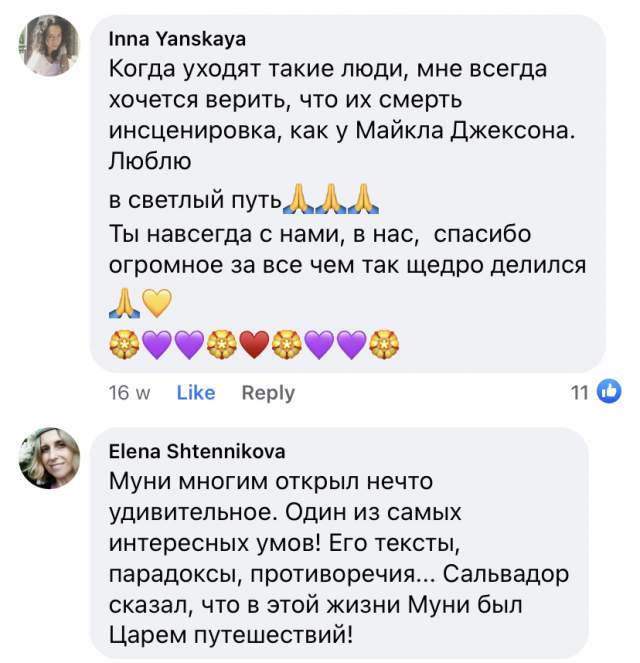View the 11 reactions count

(580, 393)
